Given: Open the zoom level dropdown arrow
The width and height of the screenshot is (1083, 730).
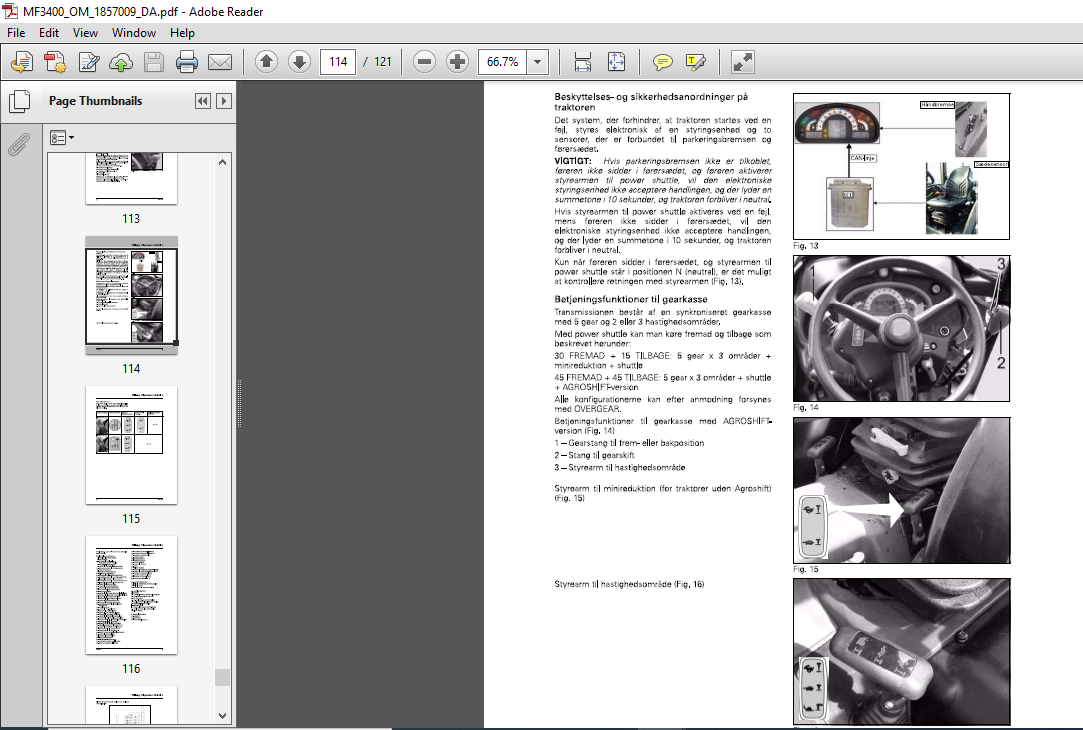Looking at the screenshot, I should pos(537,61).
